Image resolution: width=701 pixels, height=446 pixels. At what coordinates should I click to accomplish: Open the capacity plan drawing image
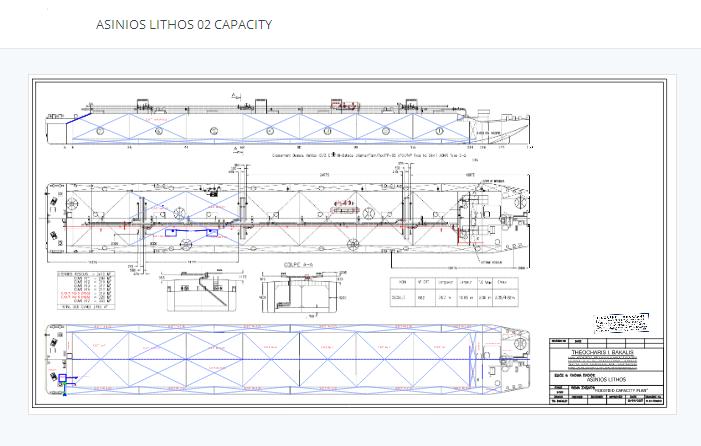(350, 240)
